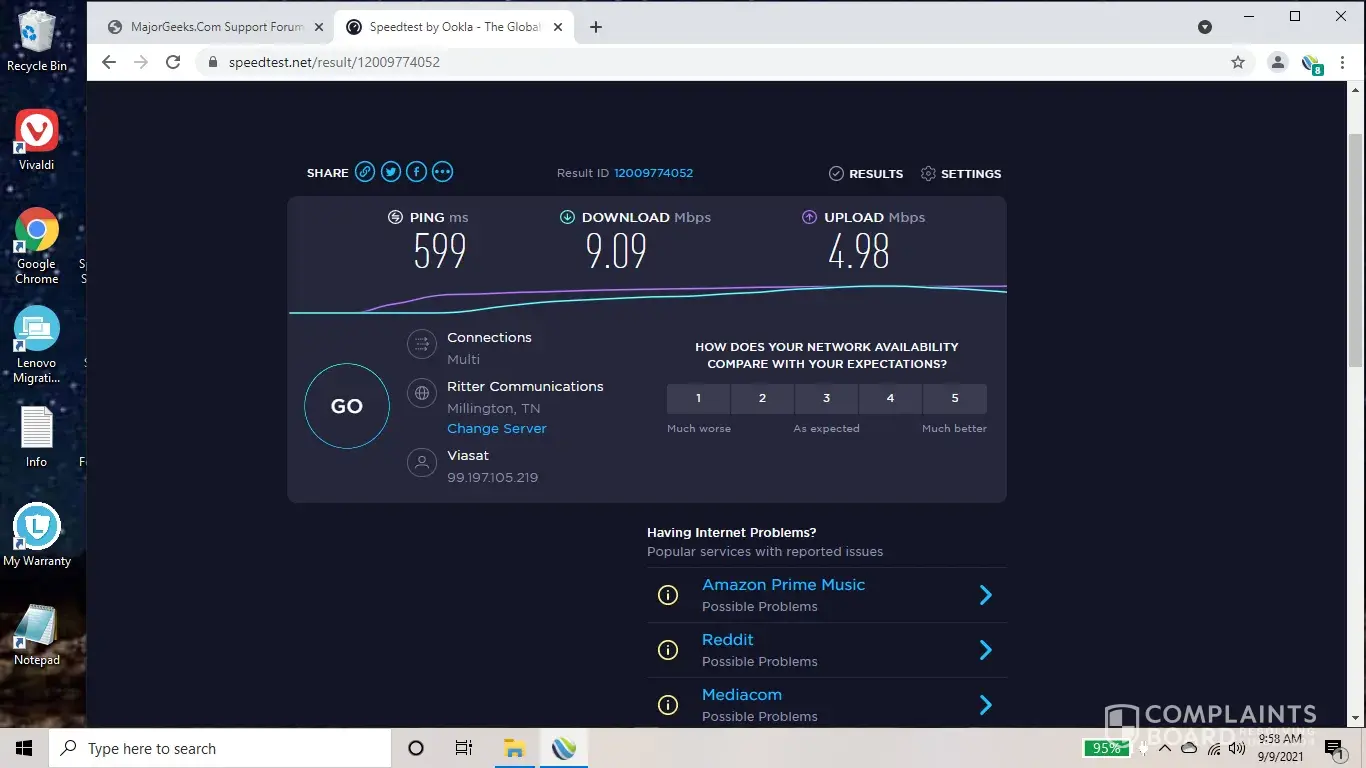The height and width of the screenshot is (768, 1366).
Task: Open more share options icon
Action: tap(442, 172)
